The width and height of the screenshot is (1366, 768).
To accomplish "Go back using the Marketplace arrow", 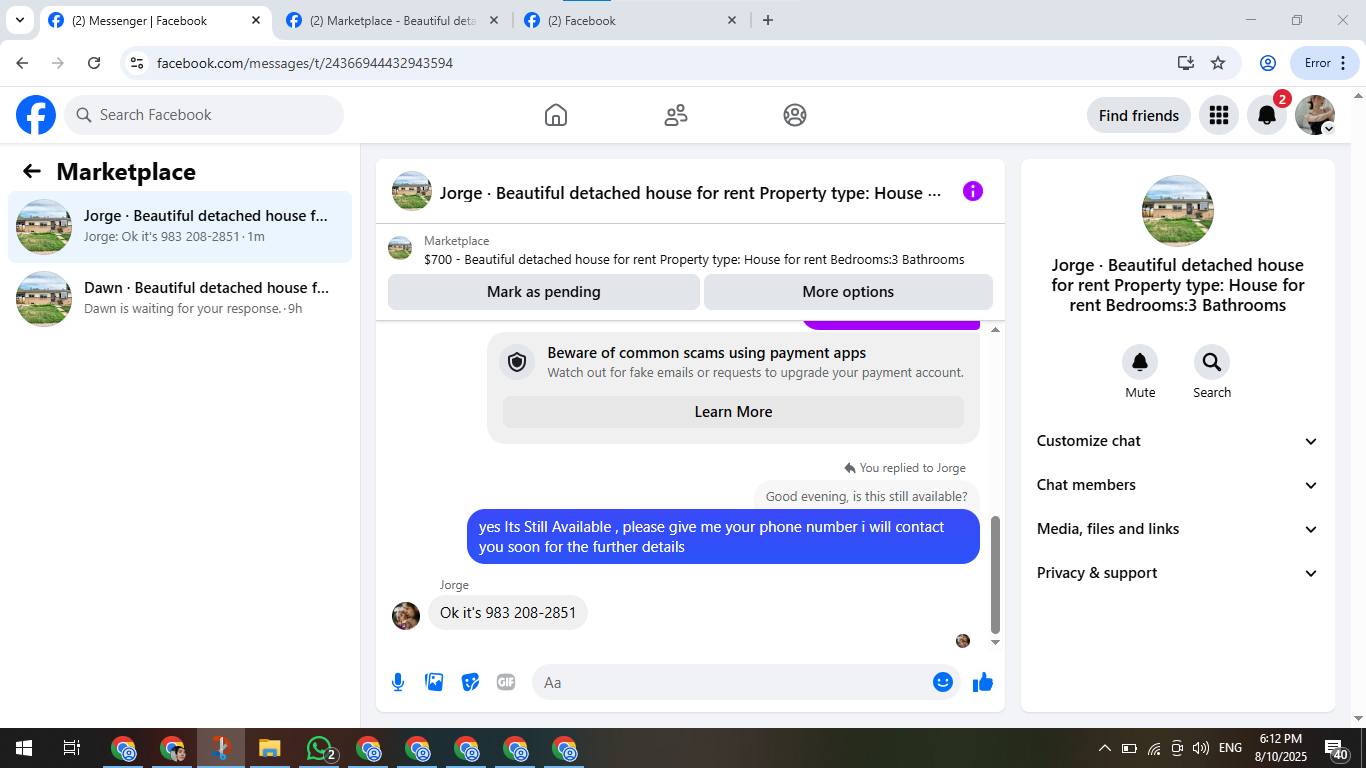I will pos(32,171).
